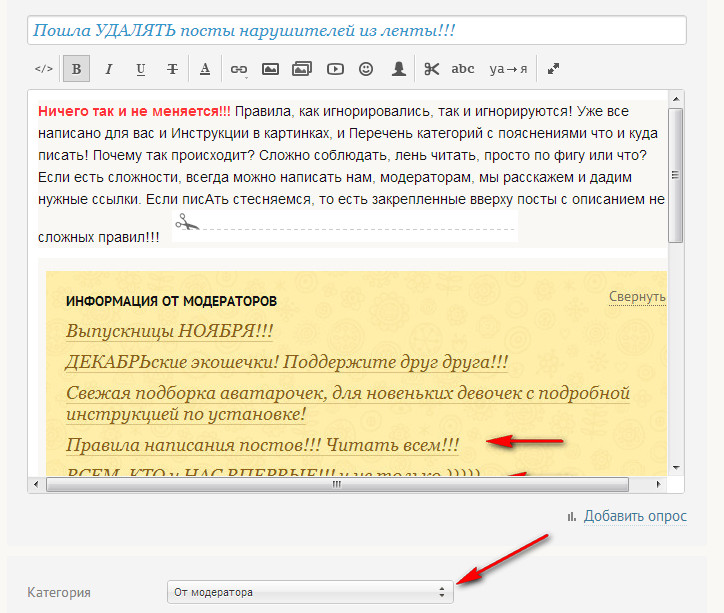The height and width of the screenshot is (613, 724).
Task: Click the horizontal scrollbar right arrow
Action: (658, 485)
